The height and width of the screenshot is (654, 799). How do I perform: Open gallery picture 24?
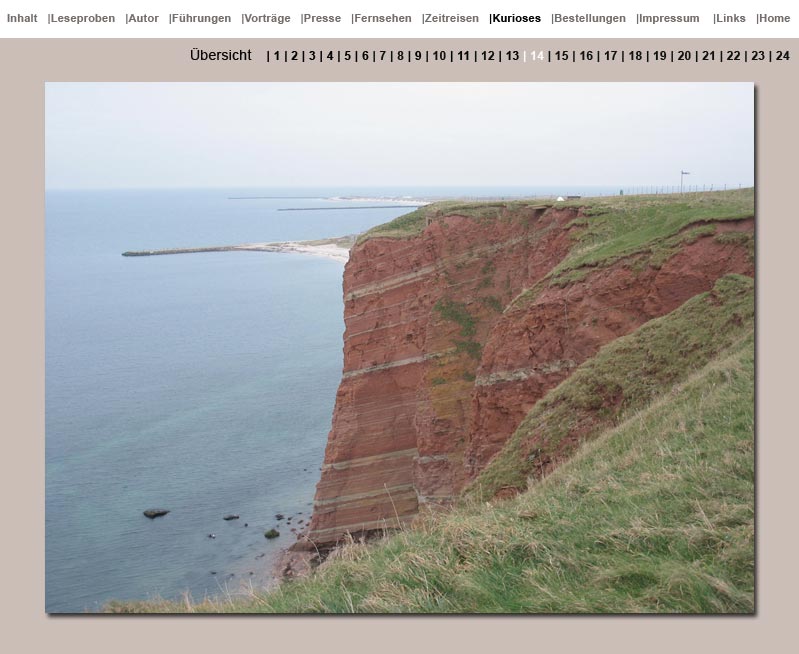coord(782,56)
